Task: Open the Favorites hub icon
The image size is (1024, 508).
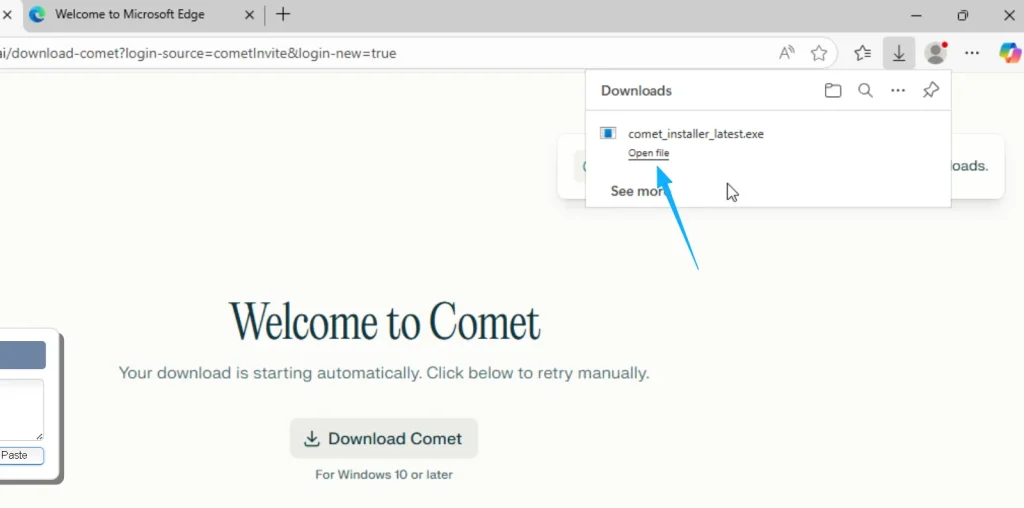Action: coord(863,53)
